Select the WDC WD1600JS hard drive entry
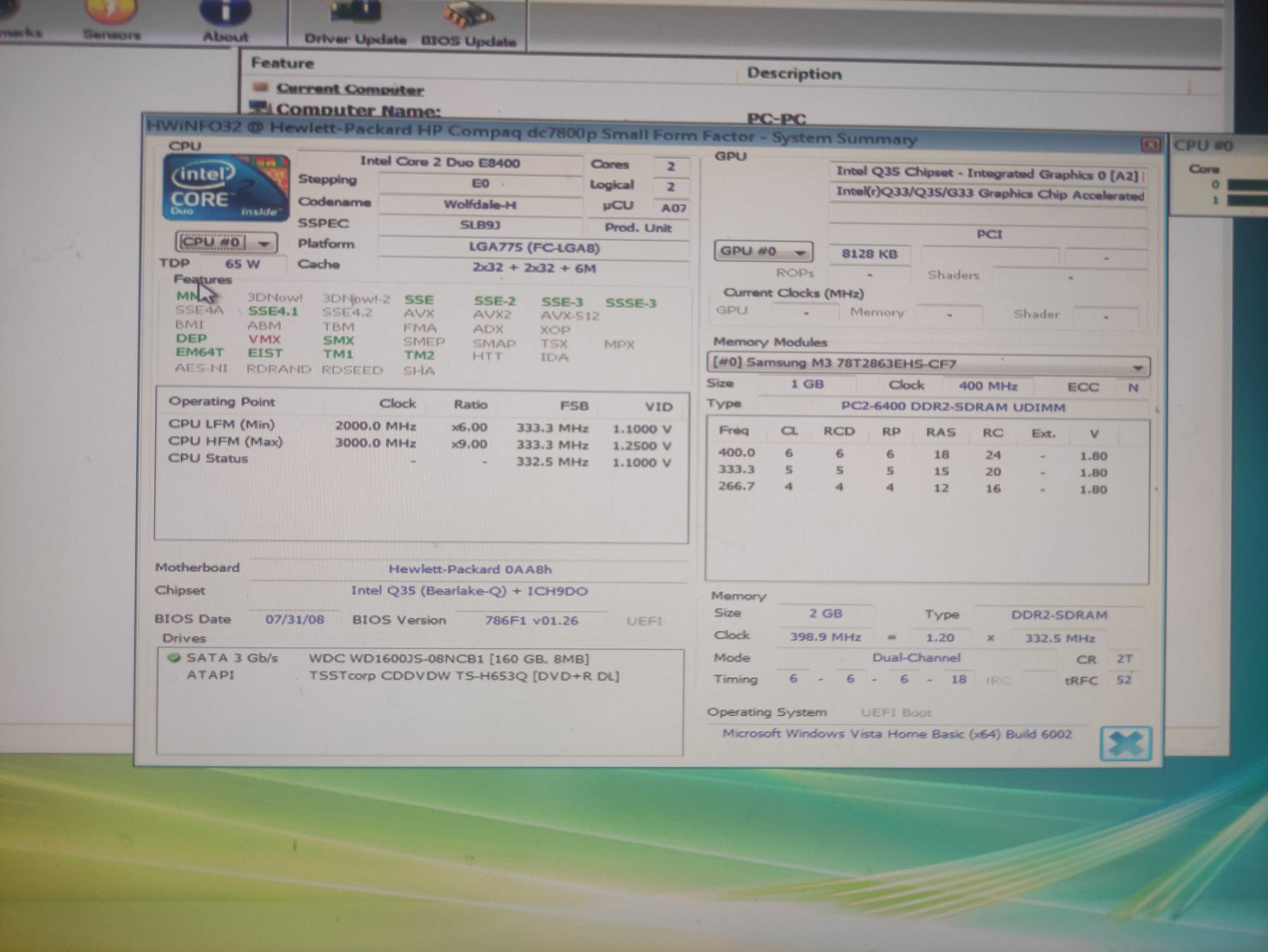This screenshot has width=1268, height=952. point(448,659)
